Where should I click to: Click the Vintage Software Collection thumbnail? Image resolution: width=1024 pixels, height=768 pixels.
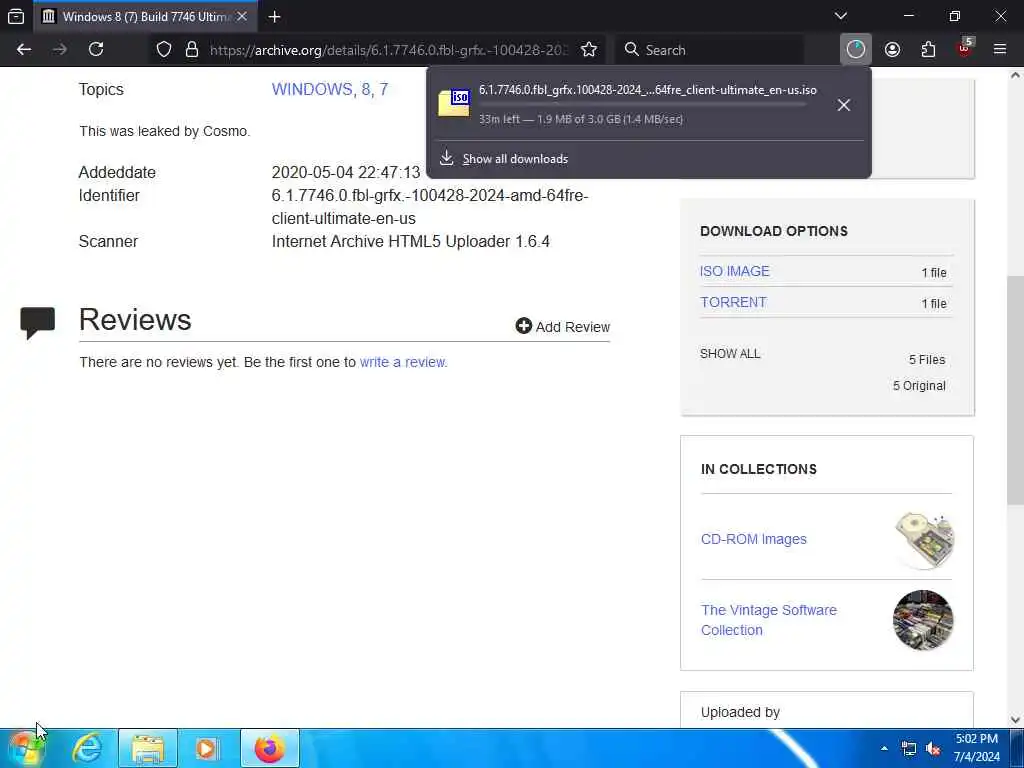923,620
